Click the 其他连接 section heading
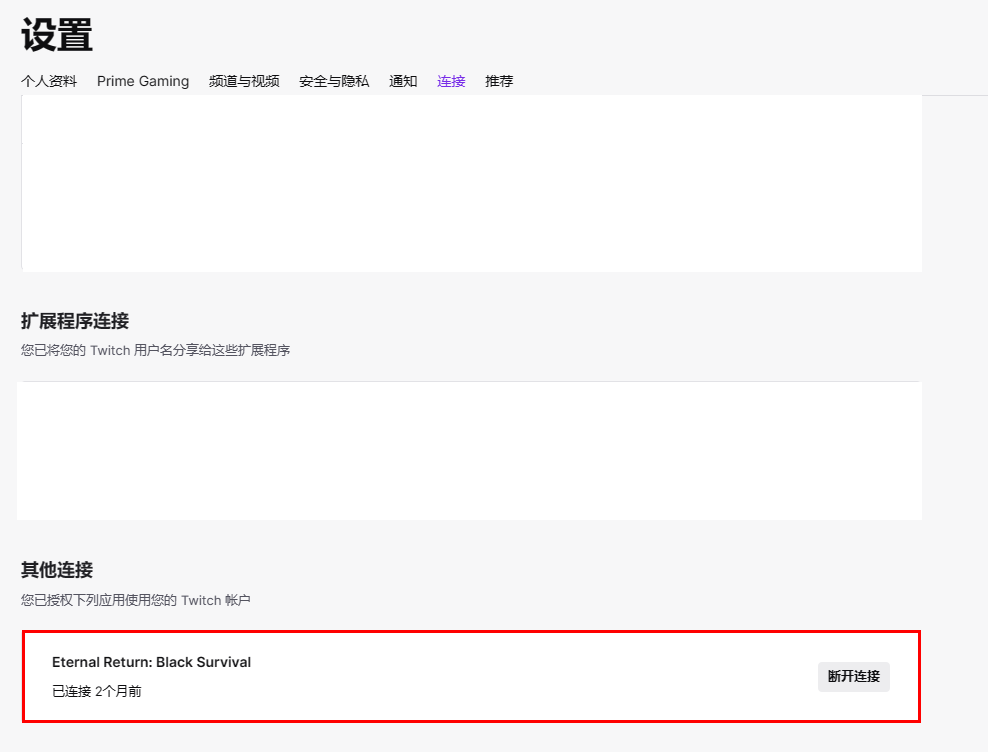Viewport: 988px width, 752px height. click(57, 570)
